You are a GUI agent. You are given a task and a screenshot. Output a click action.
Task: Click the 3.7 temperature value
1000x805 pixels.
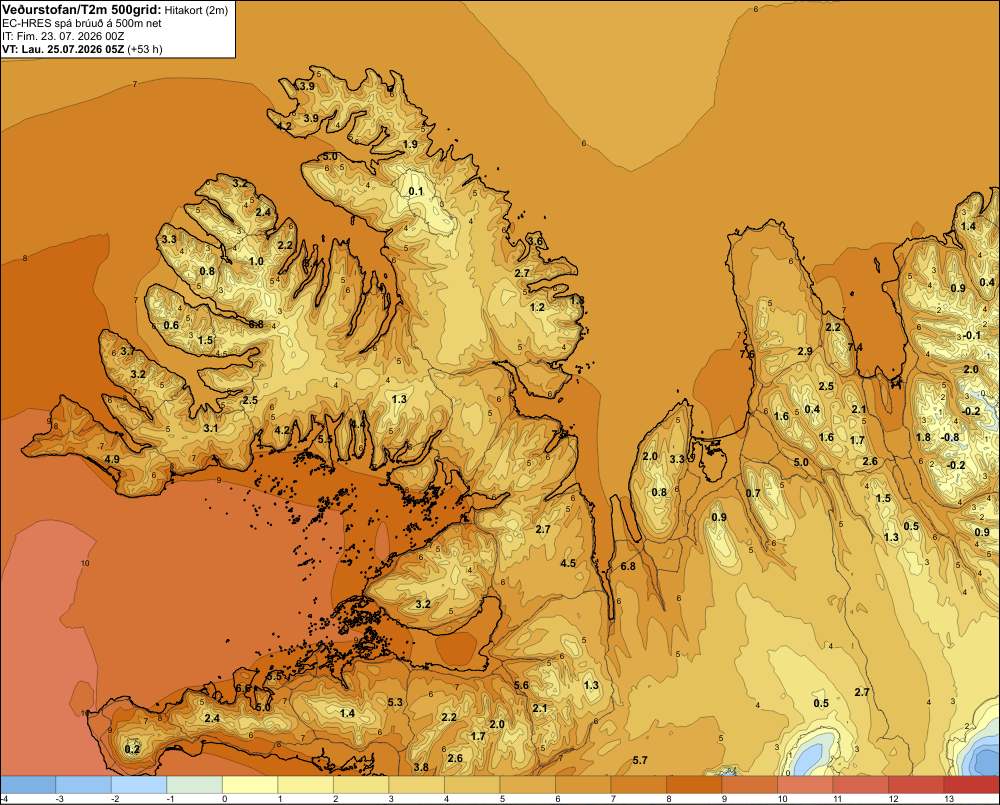click(128, 351)
